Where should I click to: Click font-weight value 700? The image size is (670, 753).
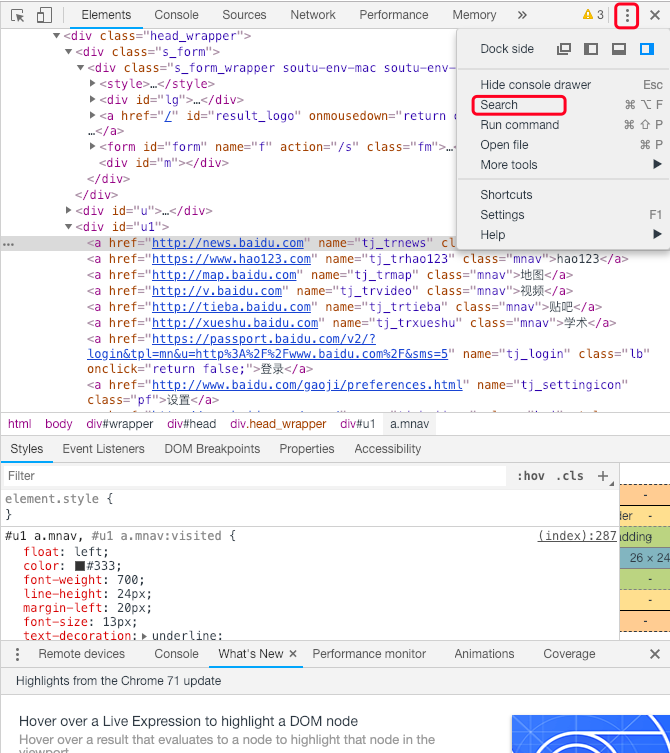(127, 580)
